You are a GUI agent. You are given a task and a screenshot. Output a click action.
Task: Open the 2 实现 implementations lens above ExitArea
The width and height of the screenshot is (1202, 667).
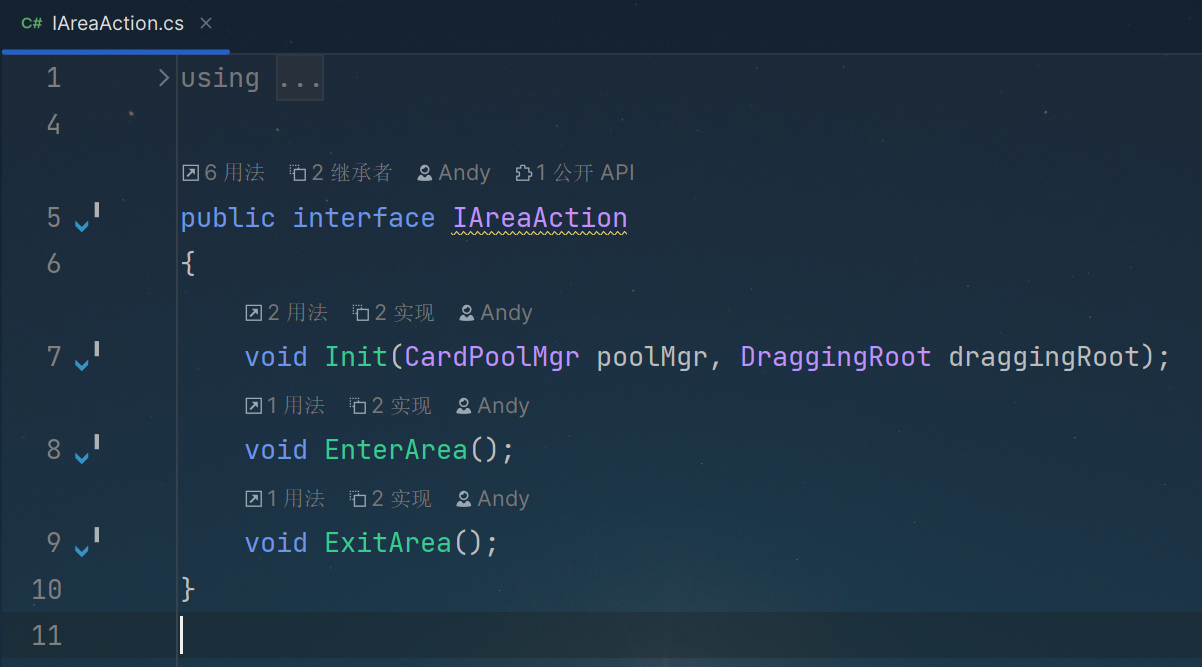click(390, 499)
